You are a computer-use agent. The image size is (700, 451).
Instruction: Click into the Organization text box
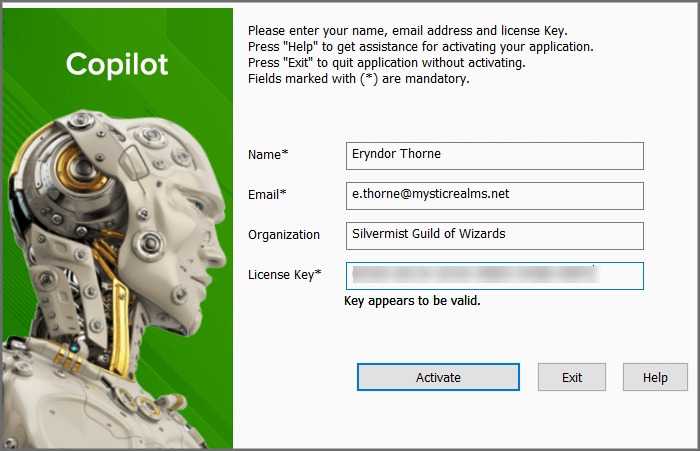[x=494, y=235]
